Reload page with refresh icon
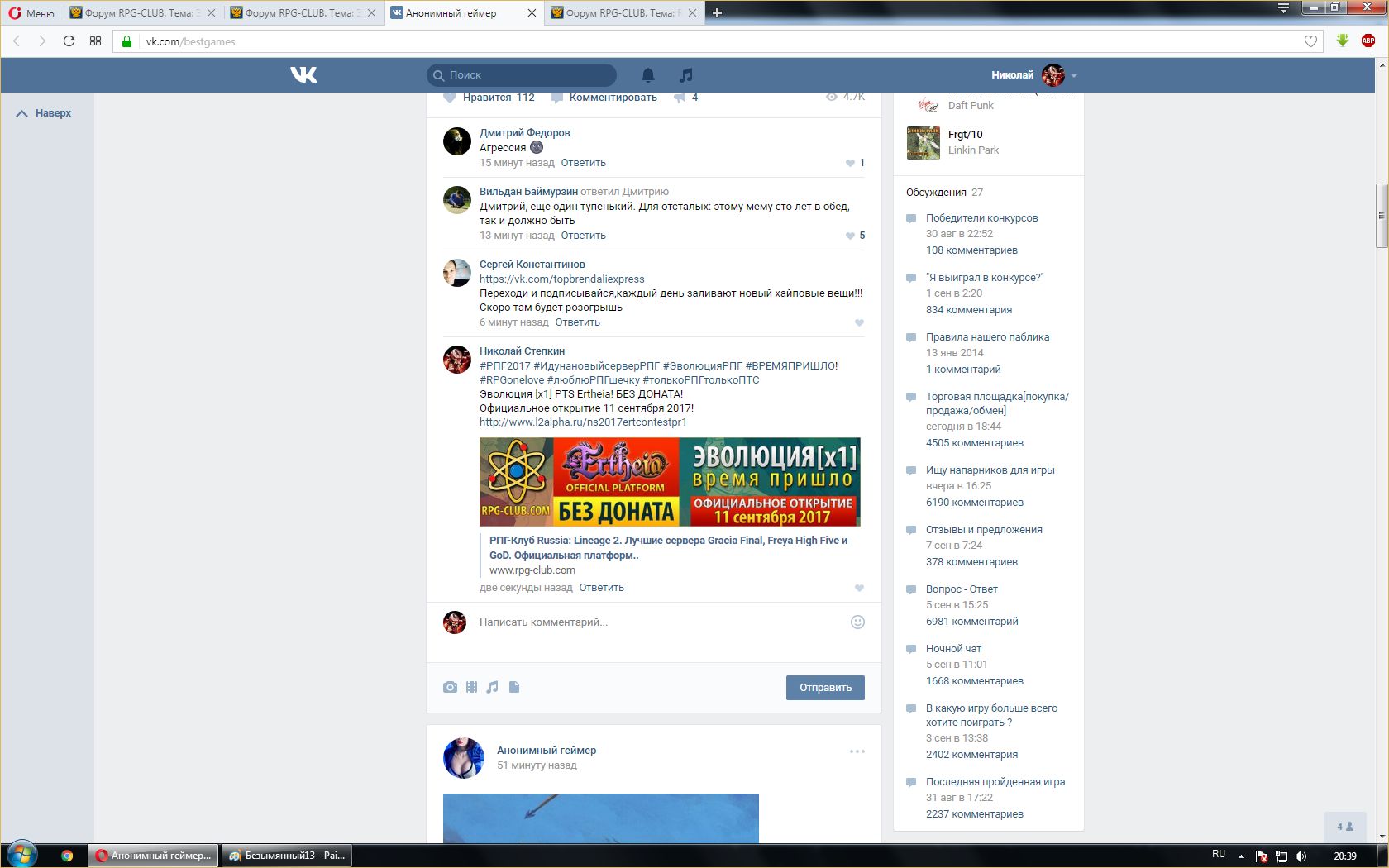1389x868 pixels. (69, 41)
